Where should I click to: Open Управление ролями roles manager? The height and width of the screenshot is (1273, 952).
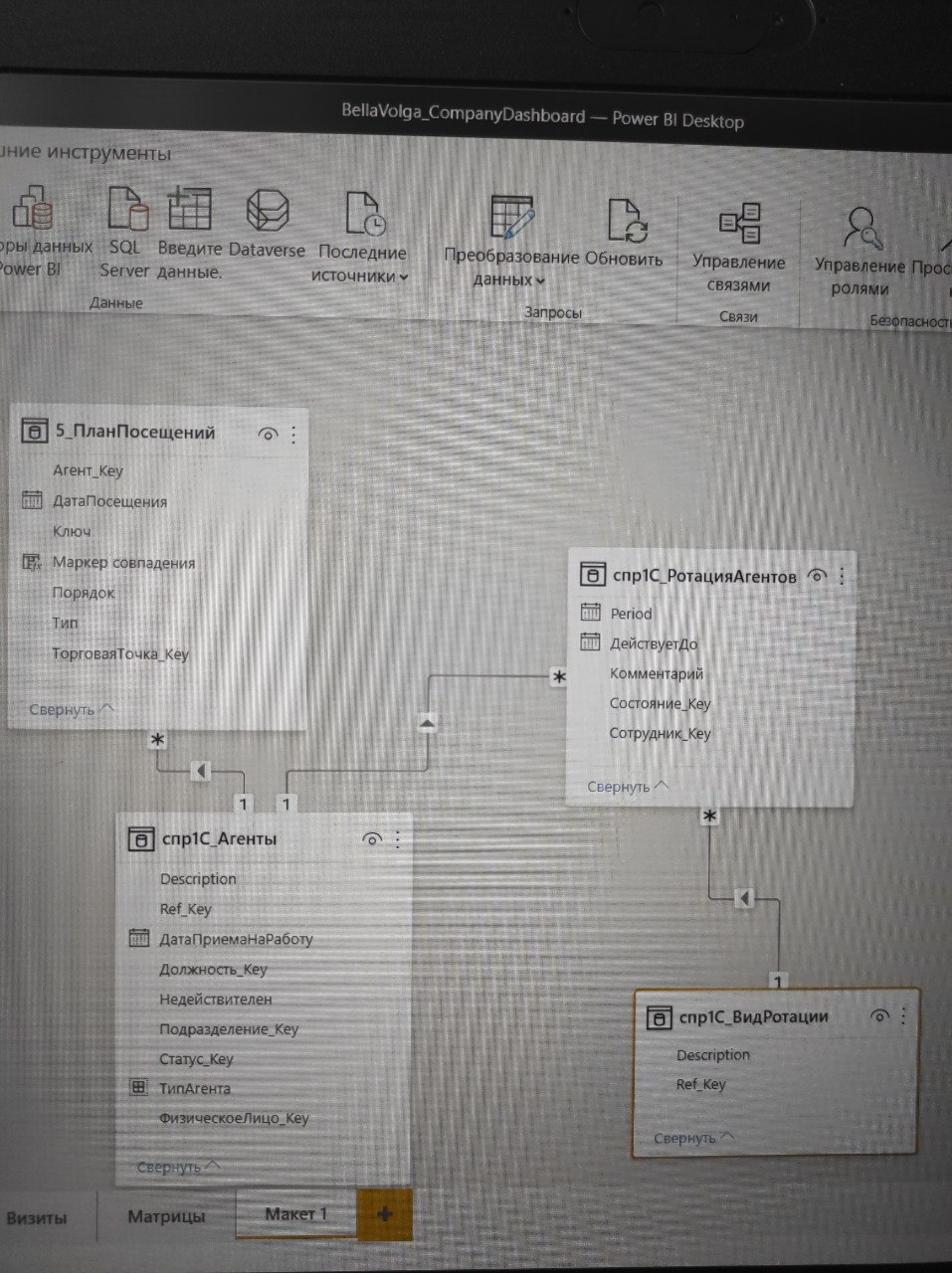859,252
